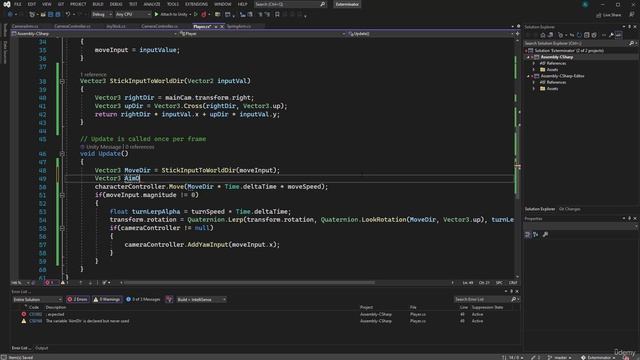Toggle the Messages filter button
This screenshot has height=360, width=640.
click(x=143, y=299)
